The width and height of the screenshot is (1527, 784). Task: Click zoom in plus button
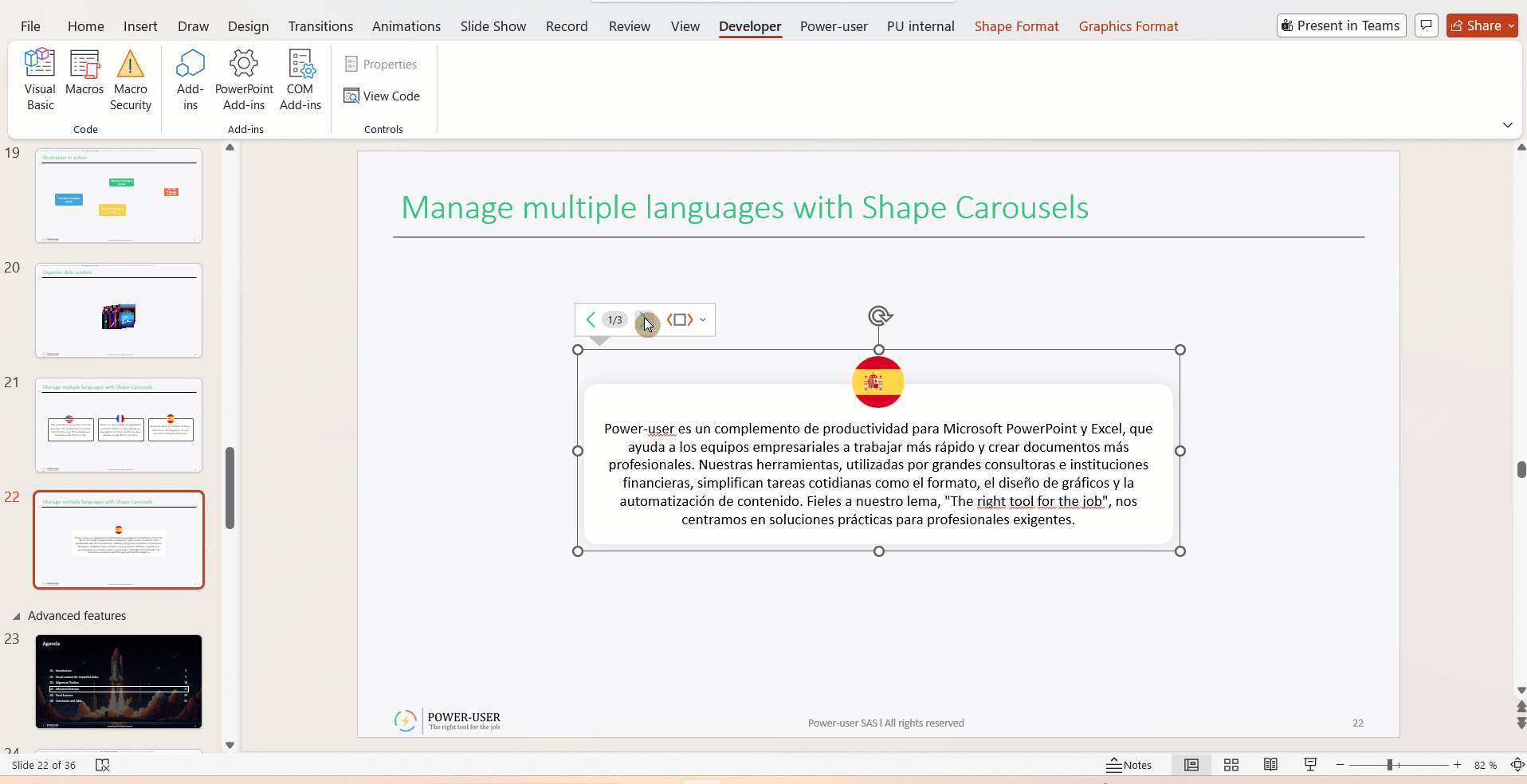point(1457,765)
